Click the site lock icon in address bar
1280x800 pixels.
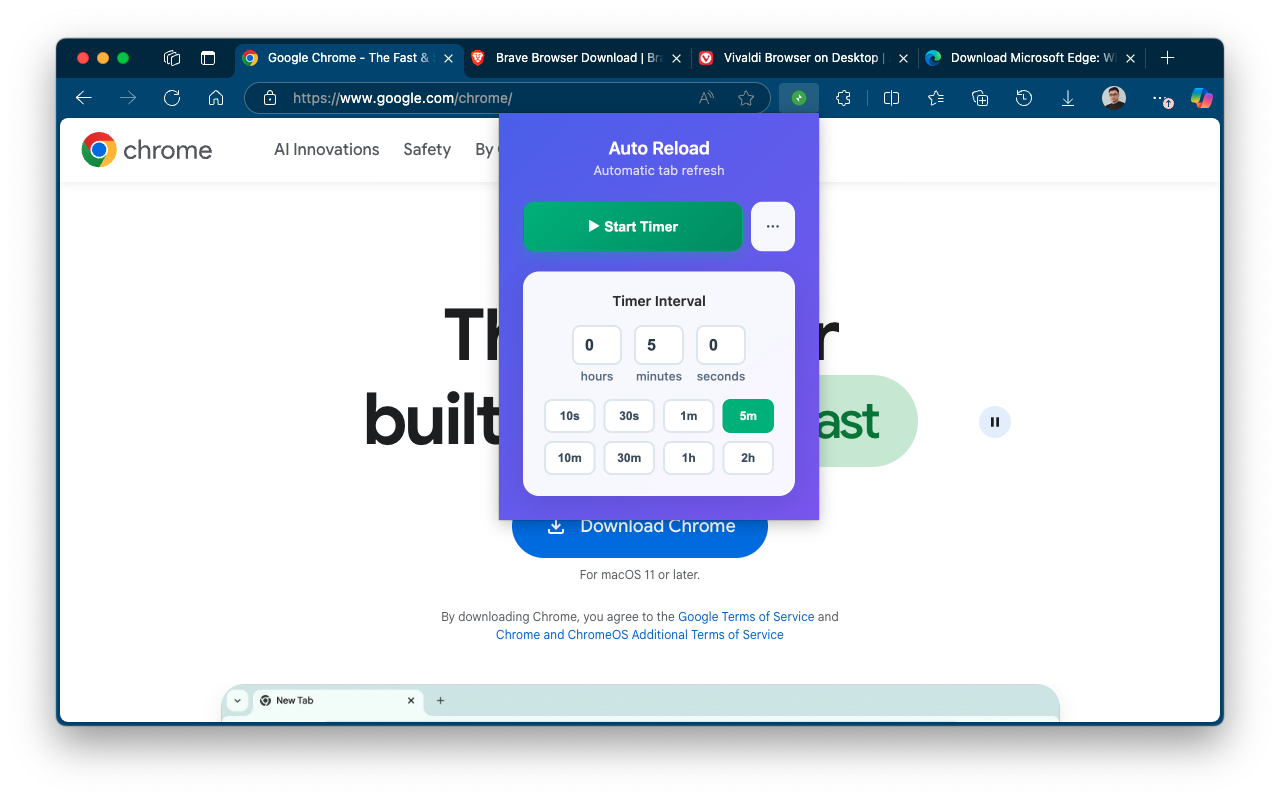coord(269,98)
